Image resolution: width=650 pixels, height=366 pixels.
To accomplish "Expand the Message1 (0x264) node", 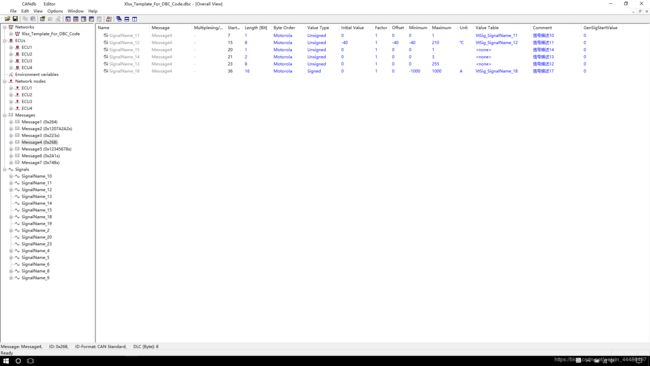I will coord(11,122).
